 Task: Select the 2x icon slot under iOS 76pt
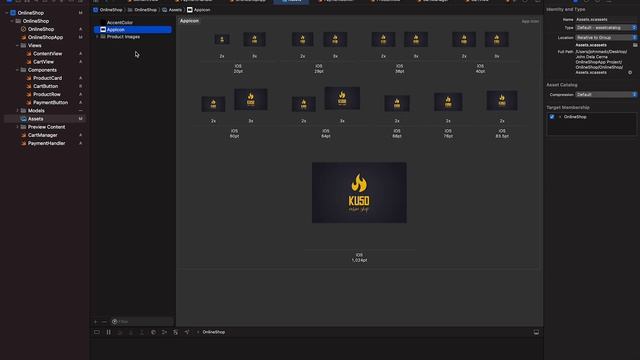click(448, 102)
